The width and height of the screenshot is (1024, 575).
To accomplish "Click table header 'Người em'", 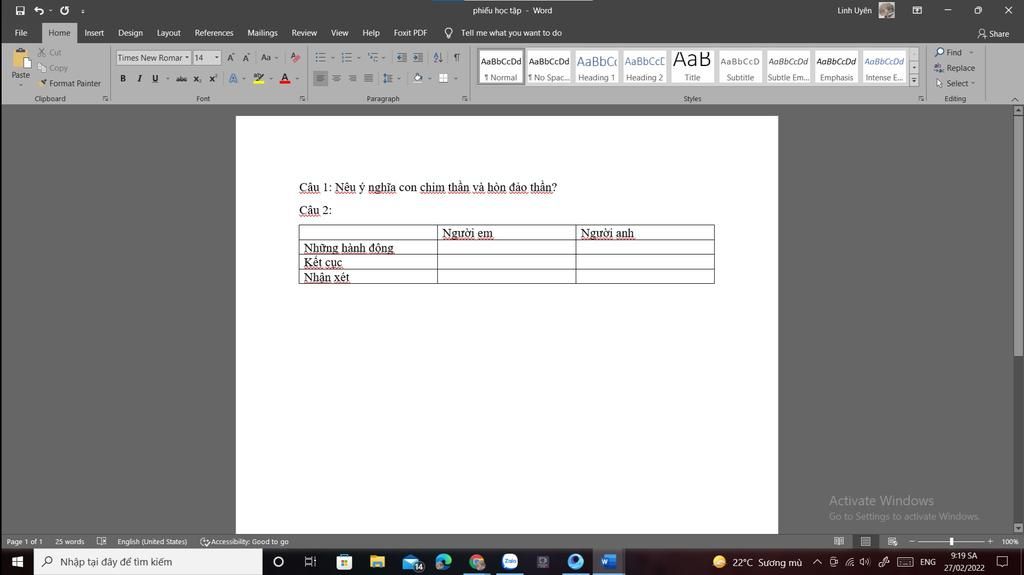I will (x=507, y=233).
